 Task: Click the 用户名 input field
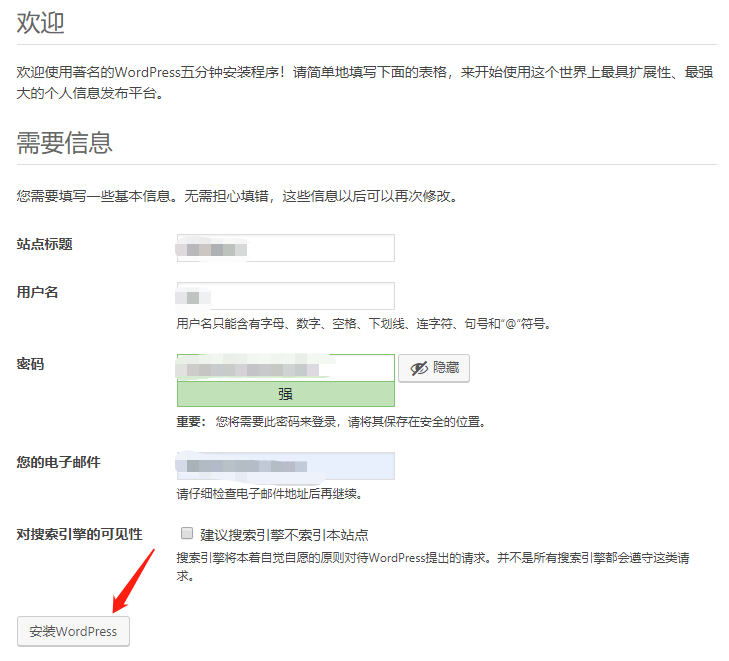coord(285,296)
